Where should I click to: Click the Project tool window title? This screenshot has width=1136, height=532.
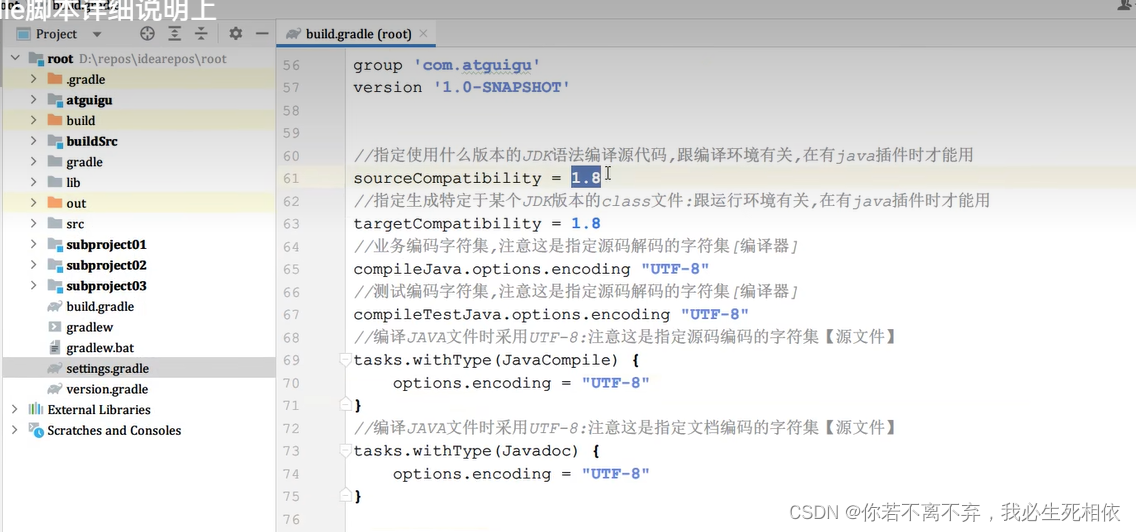click(57, 34)
